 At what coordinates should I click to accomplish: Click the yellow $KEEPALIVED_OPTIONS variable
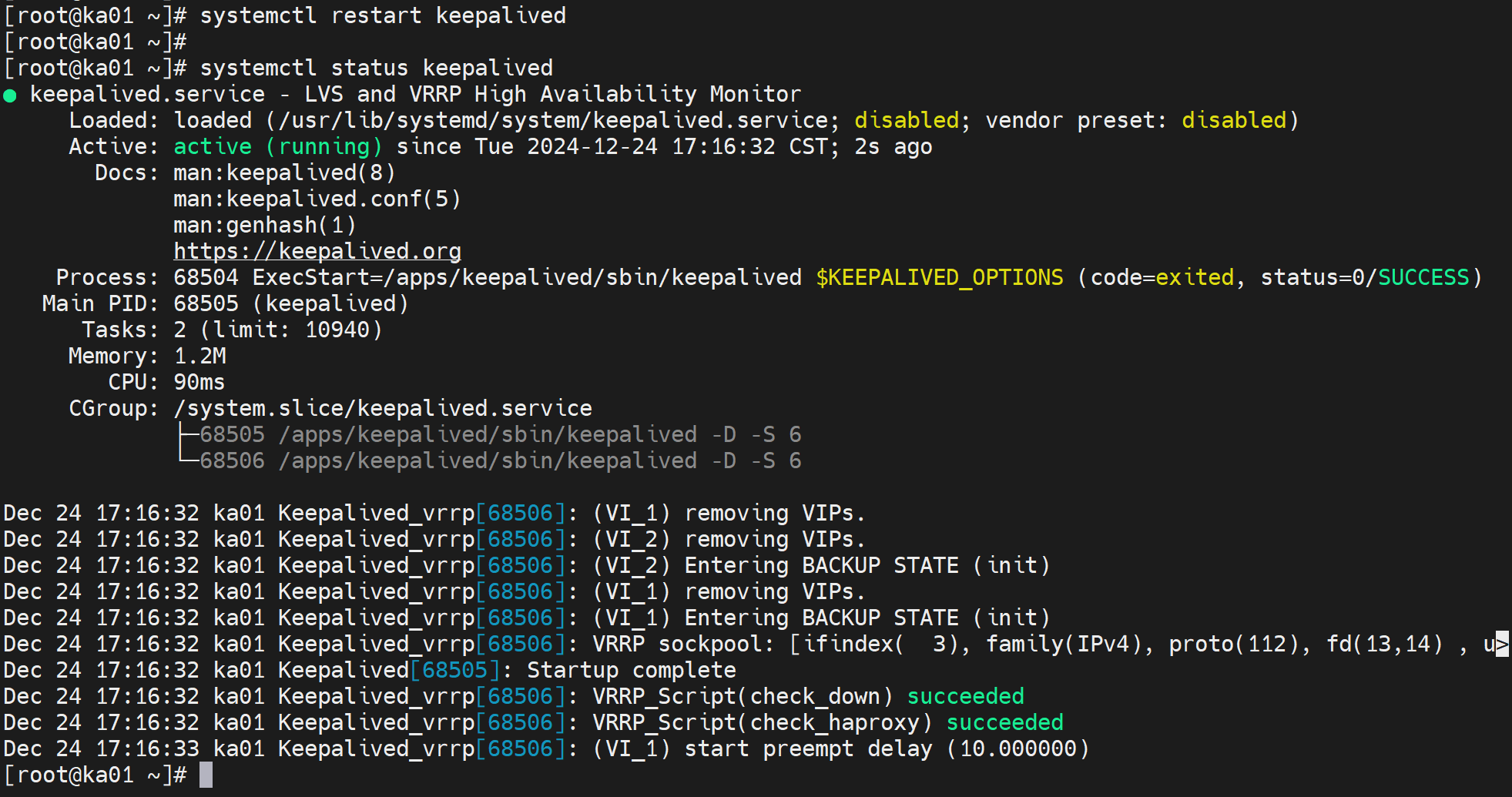pyautogui.click(x=939, y=277)
